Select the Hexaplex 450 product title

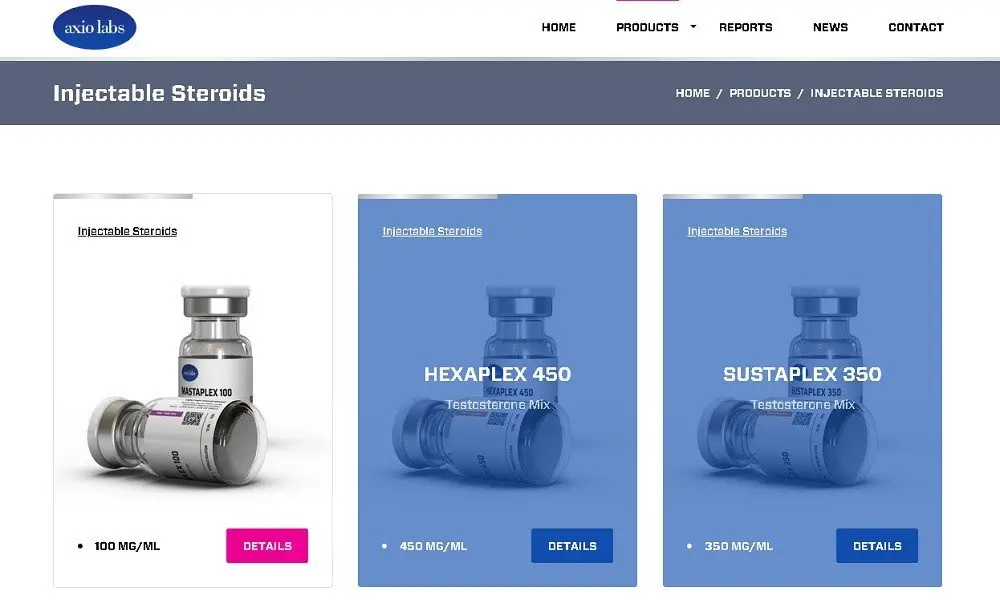(x=497, y=374)
